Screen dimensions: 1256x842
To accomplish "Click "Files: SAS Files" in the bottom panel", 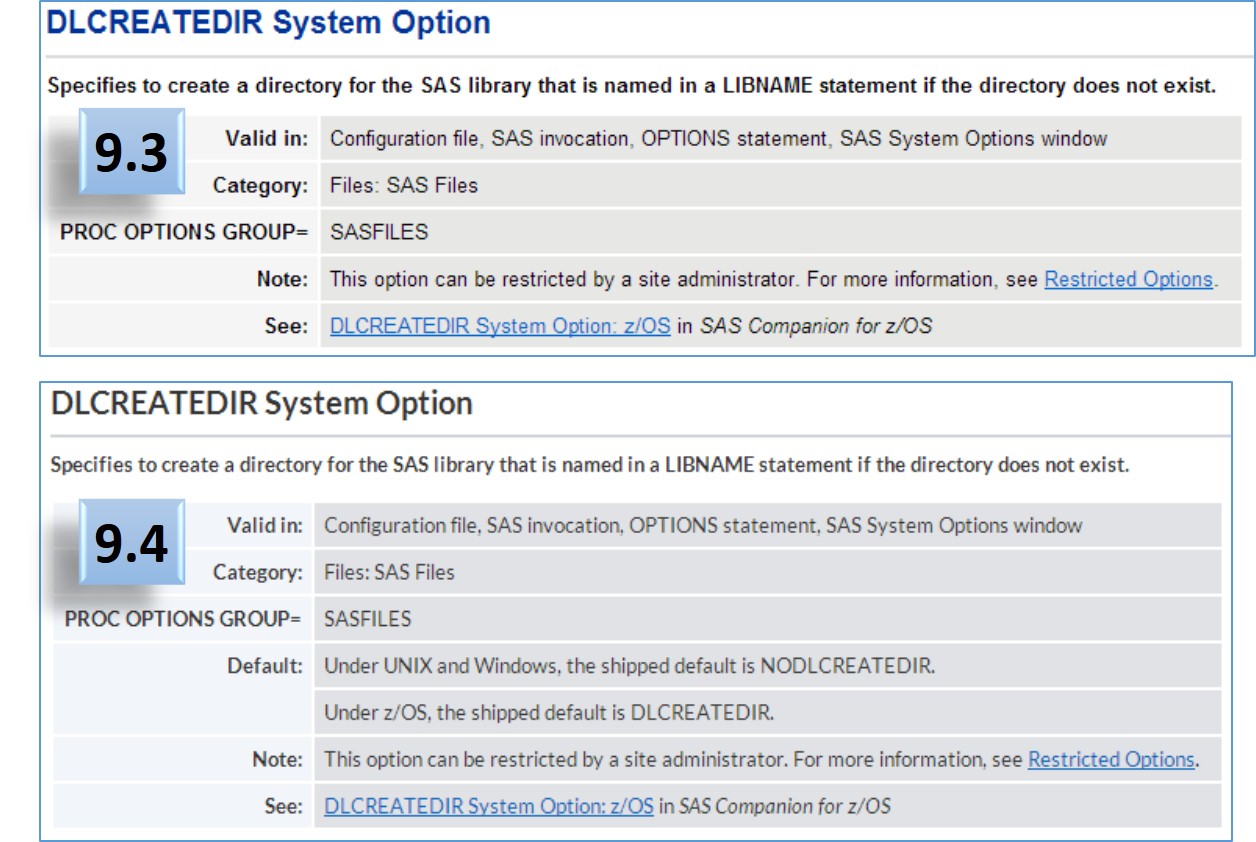I will tap(389, 573).
